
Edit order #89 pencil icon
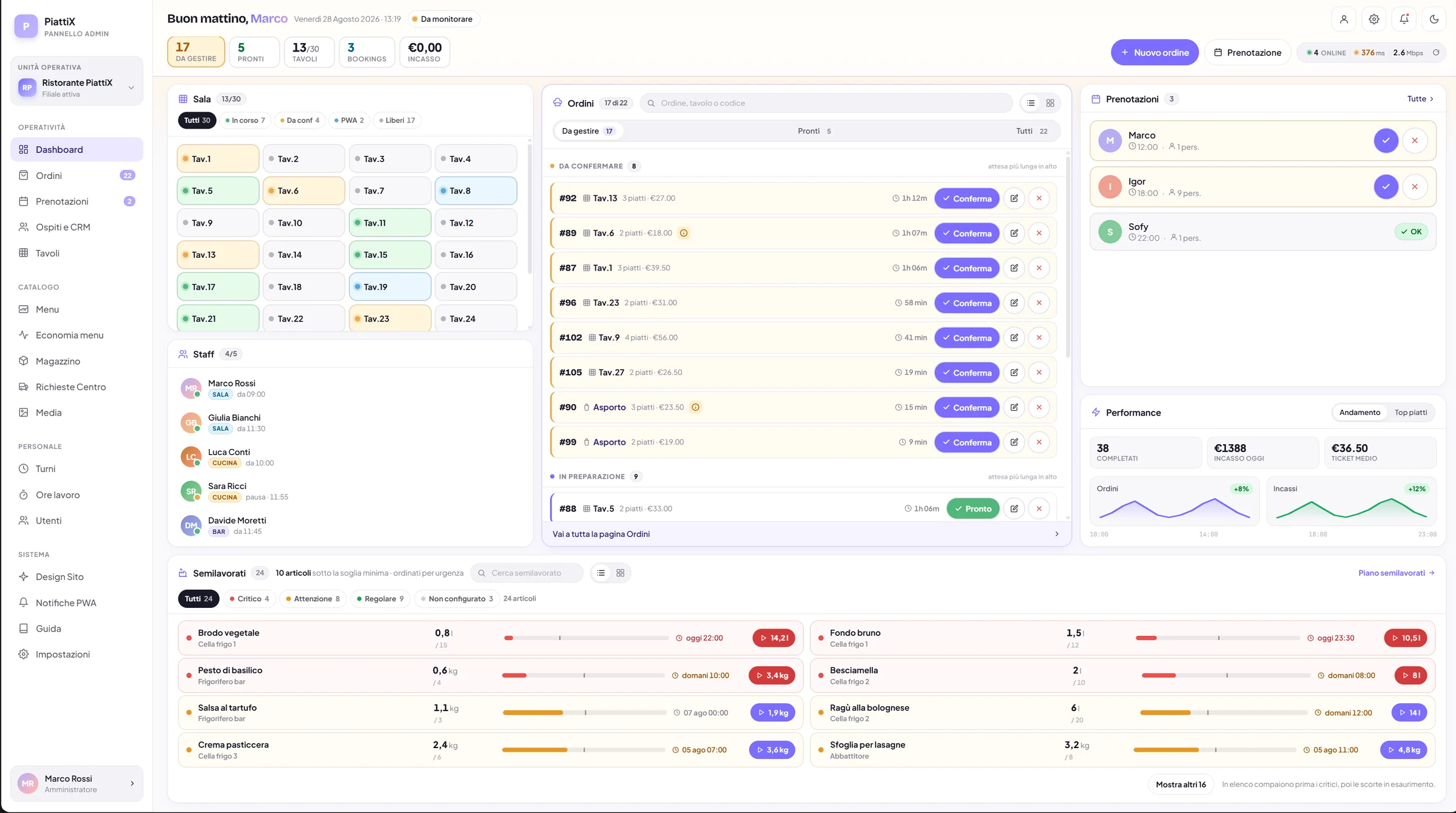click(x=1014, y=233)
